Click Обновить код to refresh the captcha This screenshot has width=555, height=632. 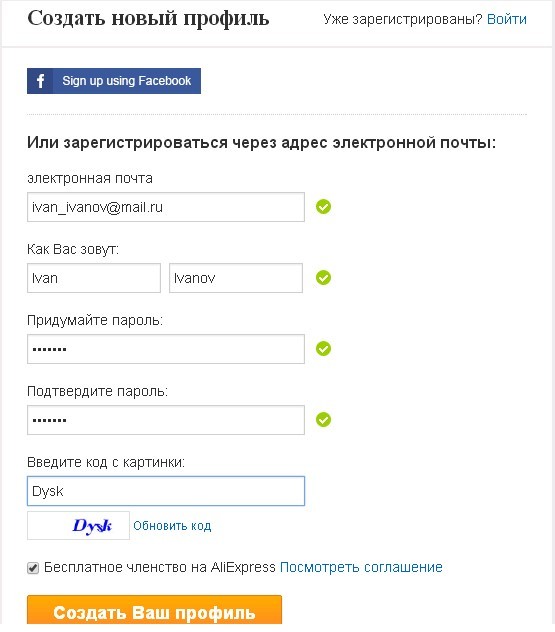(172, 526)
